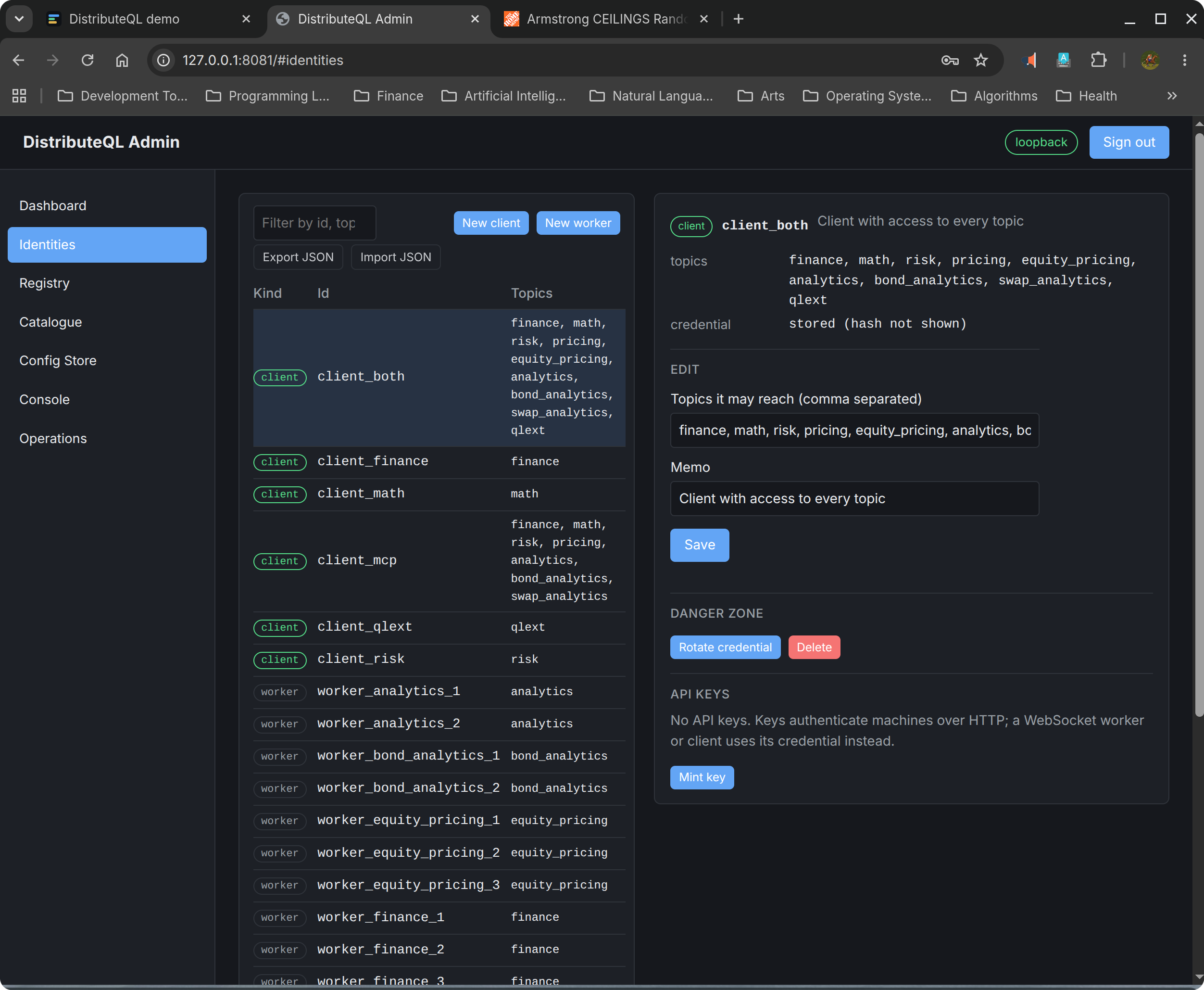Select the worker_analytics_1 row
Viewport: 1204px width, 990px height.
pyautogui.click(x=439, y=692)
